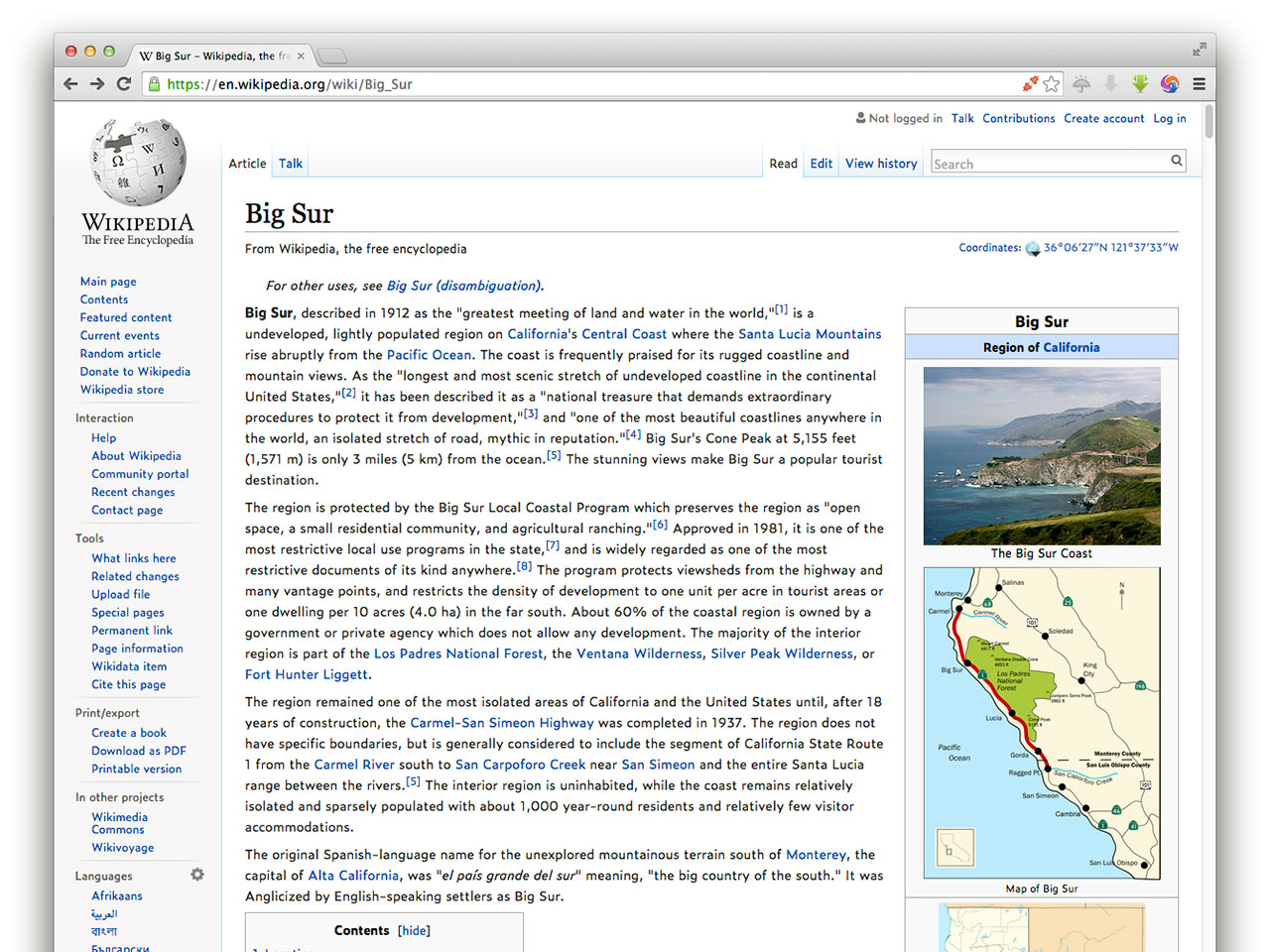
Task: Select the Read tab
Action: point(783,164)
